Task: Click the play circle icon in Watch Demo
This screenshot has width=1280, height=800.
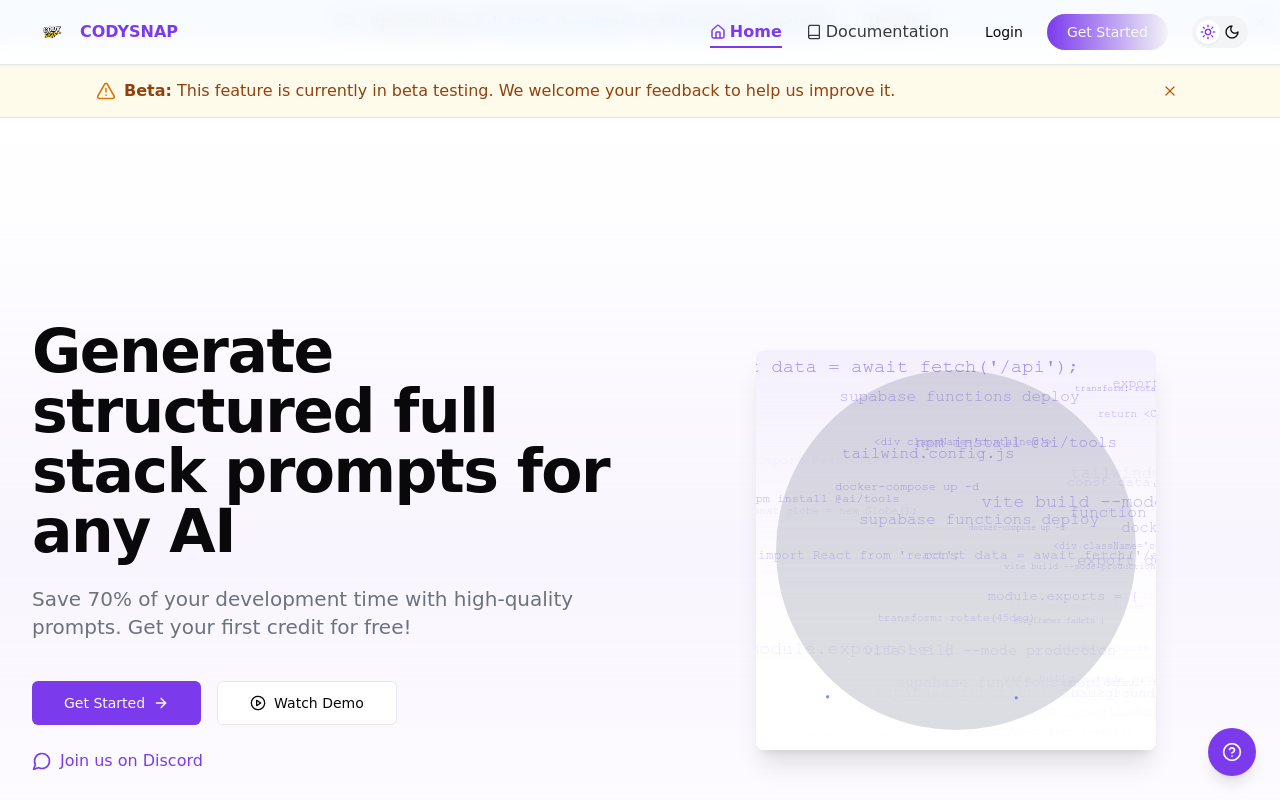Action: (258, 703)
